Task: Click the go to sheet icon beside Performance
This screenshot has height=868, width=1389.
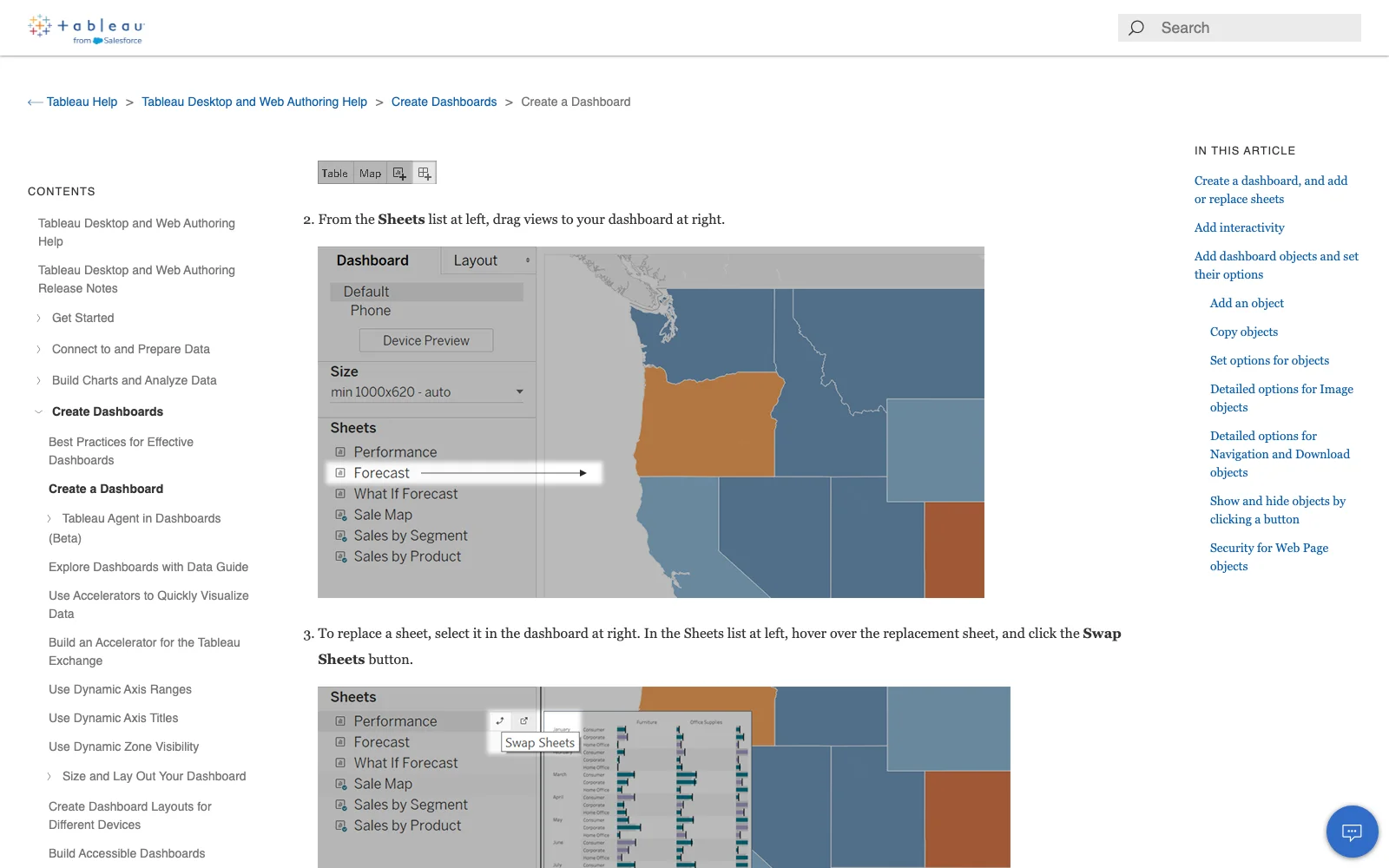Action: point(524,720)
